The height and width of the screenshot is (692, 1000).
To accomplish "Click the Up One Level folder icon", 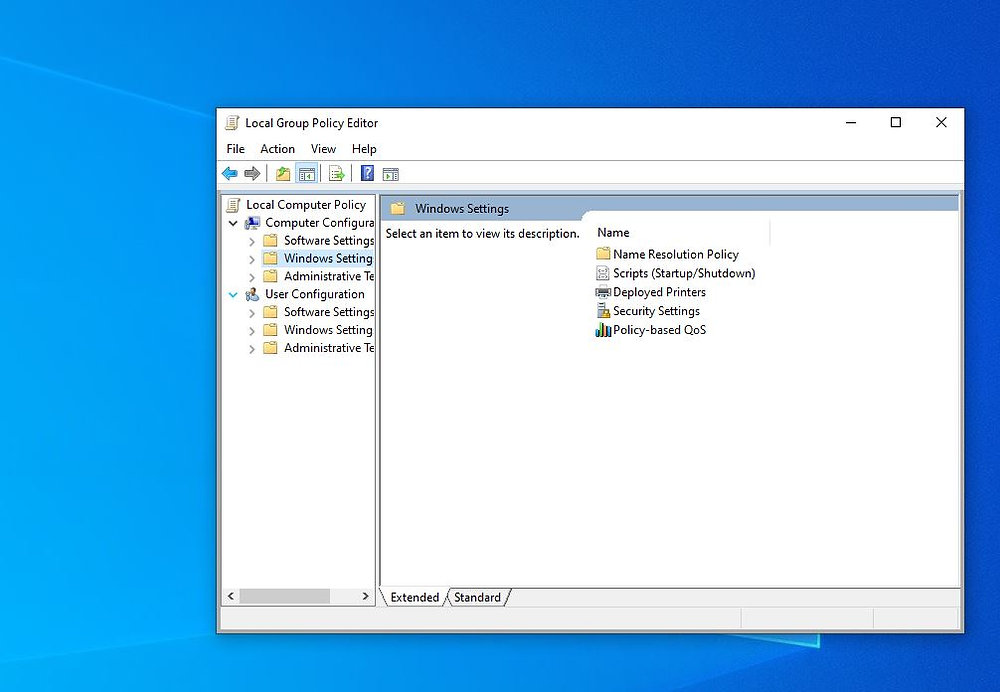I will 283,173.
